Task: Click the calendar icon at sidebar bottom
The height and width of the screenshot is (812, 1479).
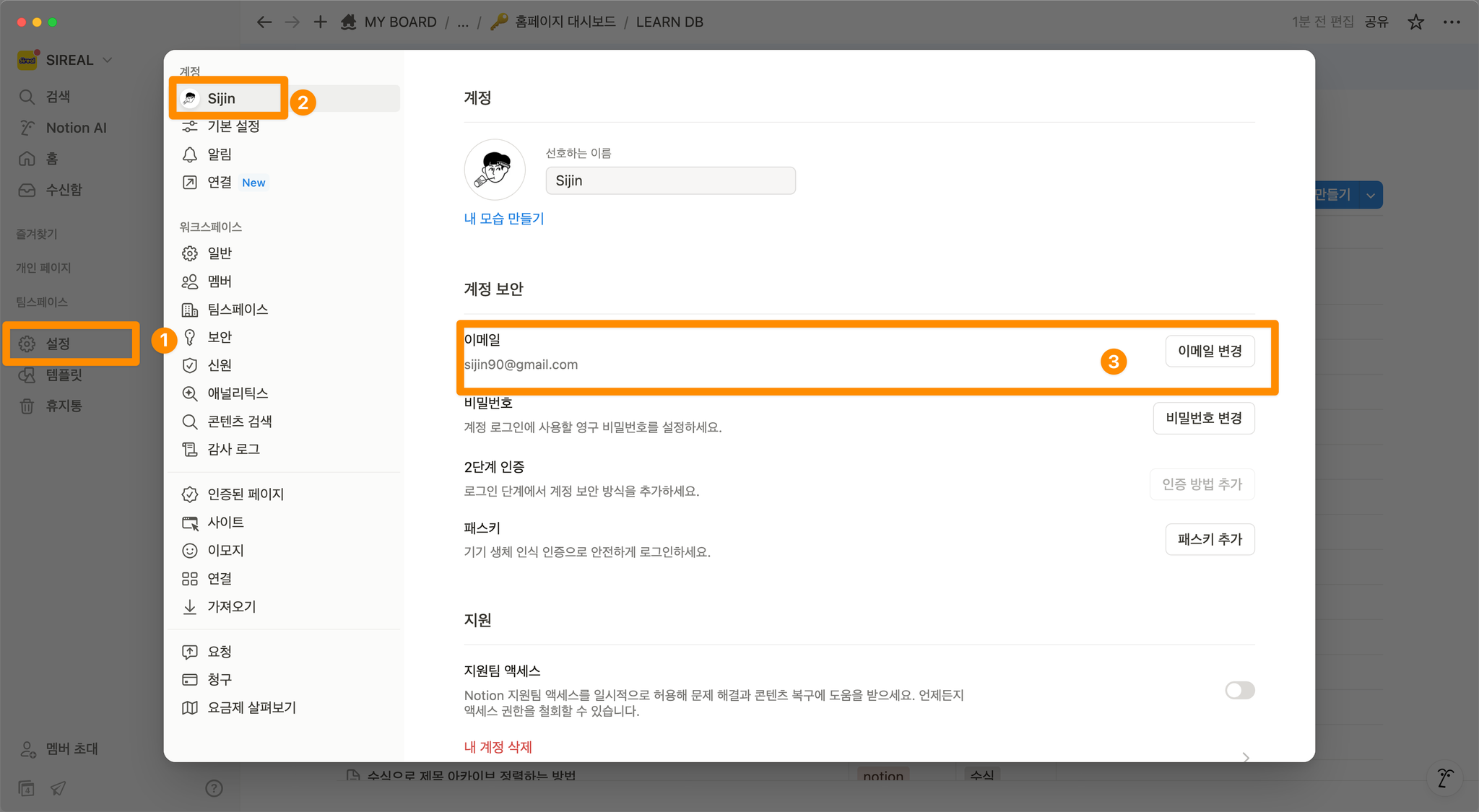Action: click(x=27, y=788)
